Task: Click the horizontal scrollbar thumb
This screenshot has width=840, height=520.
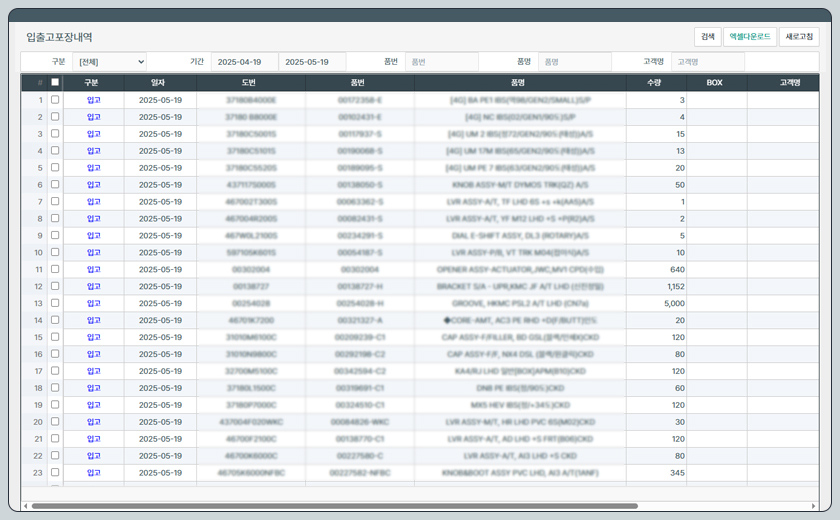Action: click(x=335, y=506)
